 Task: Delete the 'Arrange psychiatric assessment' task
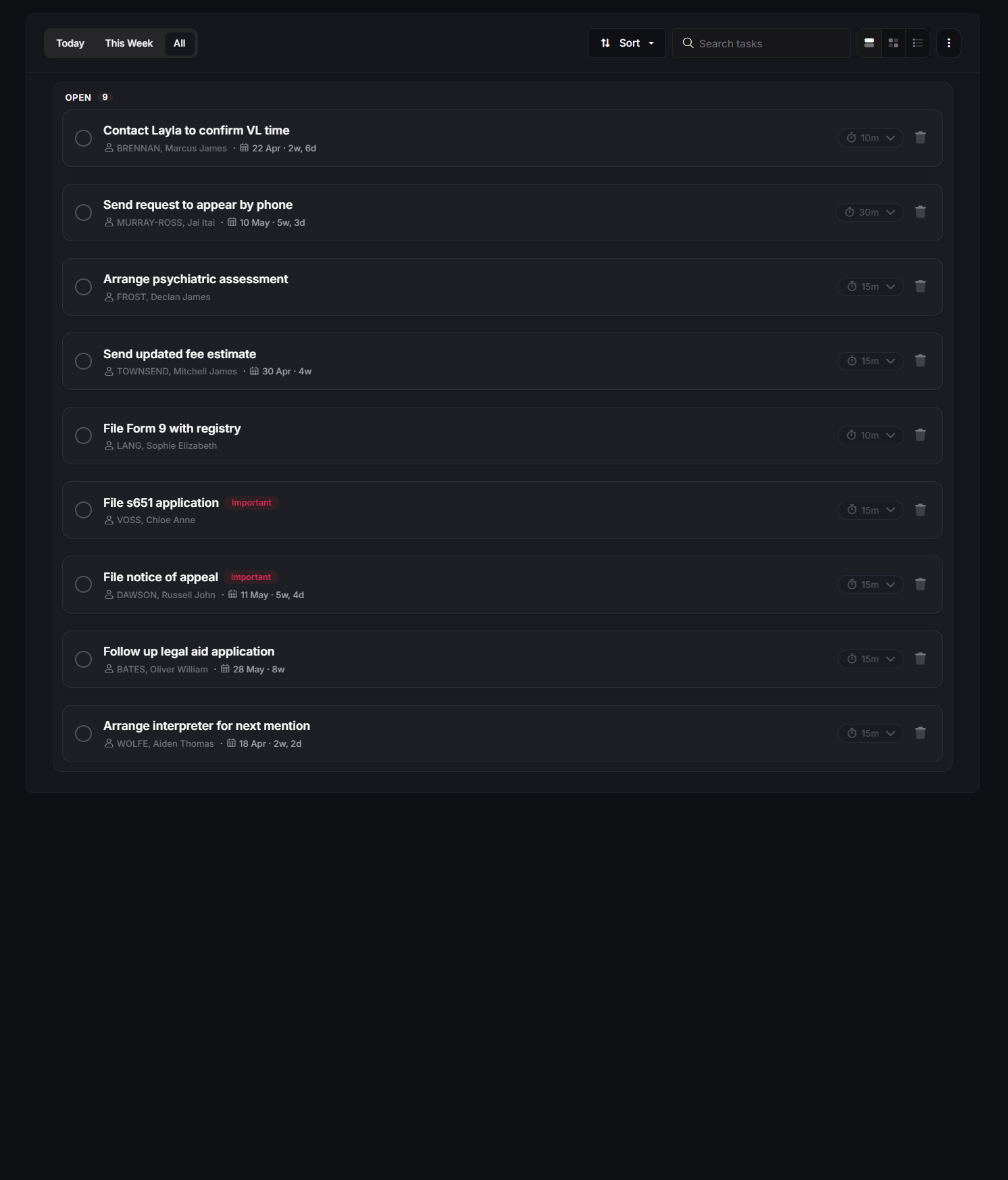click(920, 287)
